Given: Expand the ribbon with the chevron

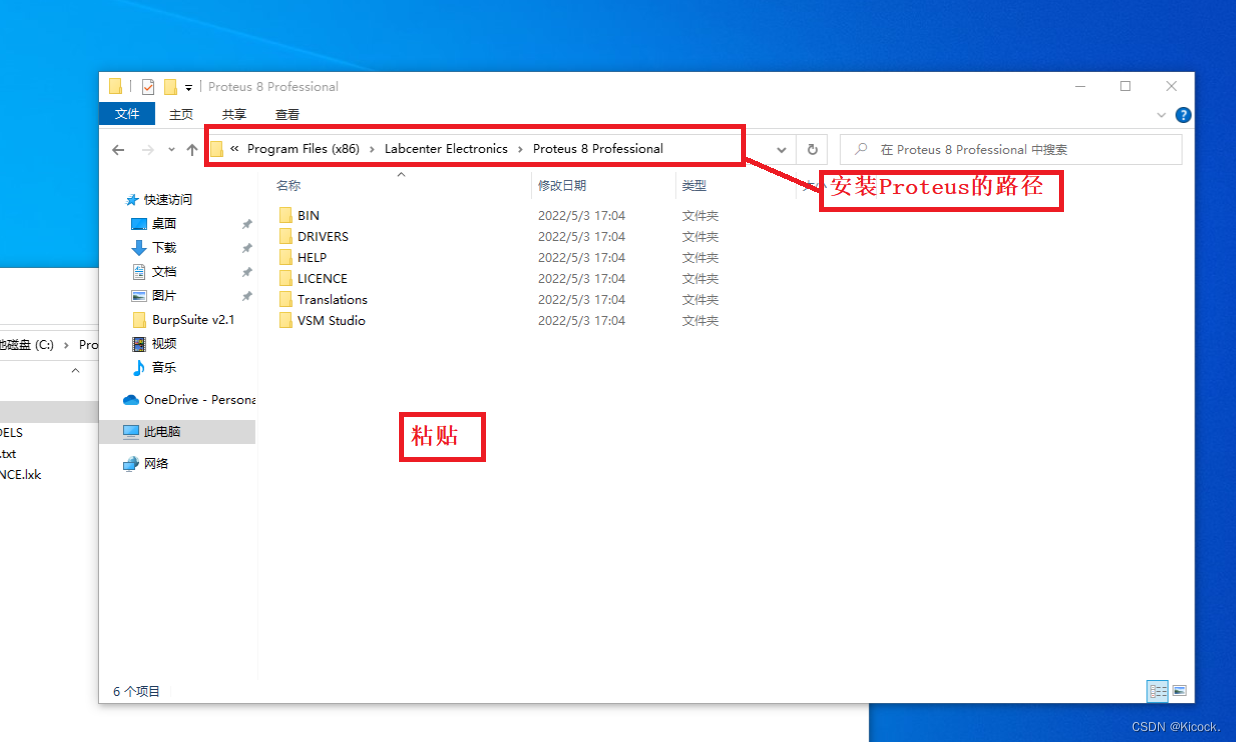Looking at the screenshot, I should pos(1161,115).
